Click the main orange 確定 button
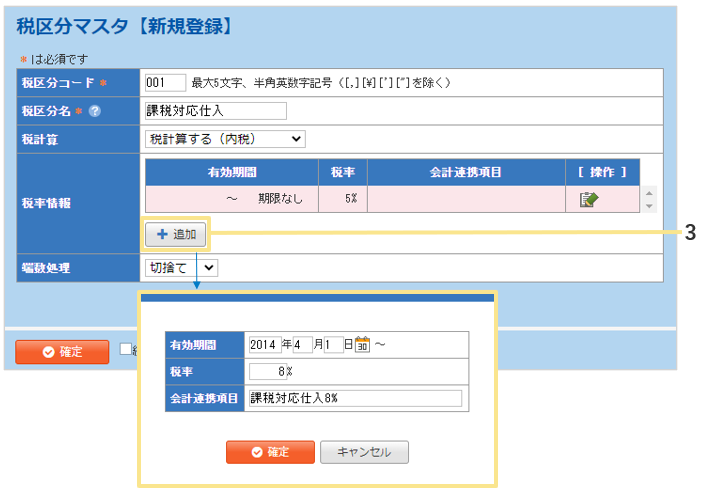Viewport: 705px width, 498px height. pos(61,351)
